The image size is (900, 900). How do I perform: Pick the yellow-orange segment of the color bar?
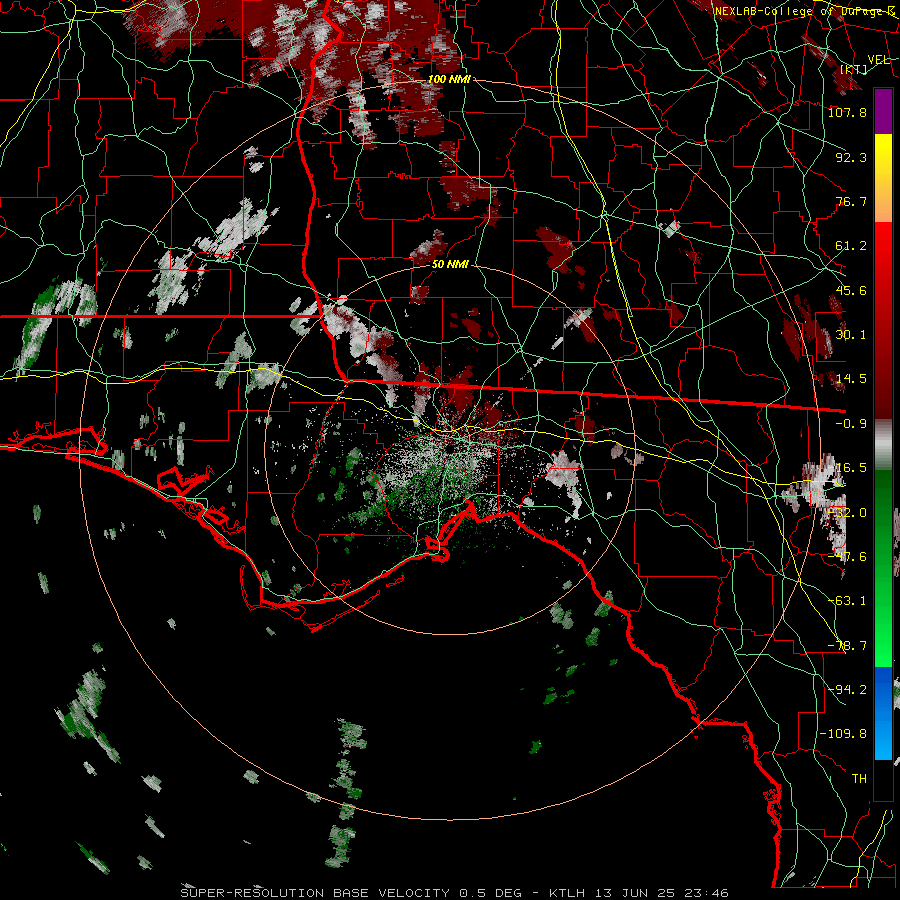(883, 178)
